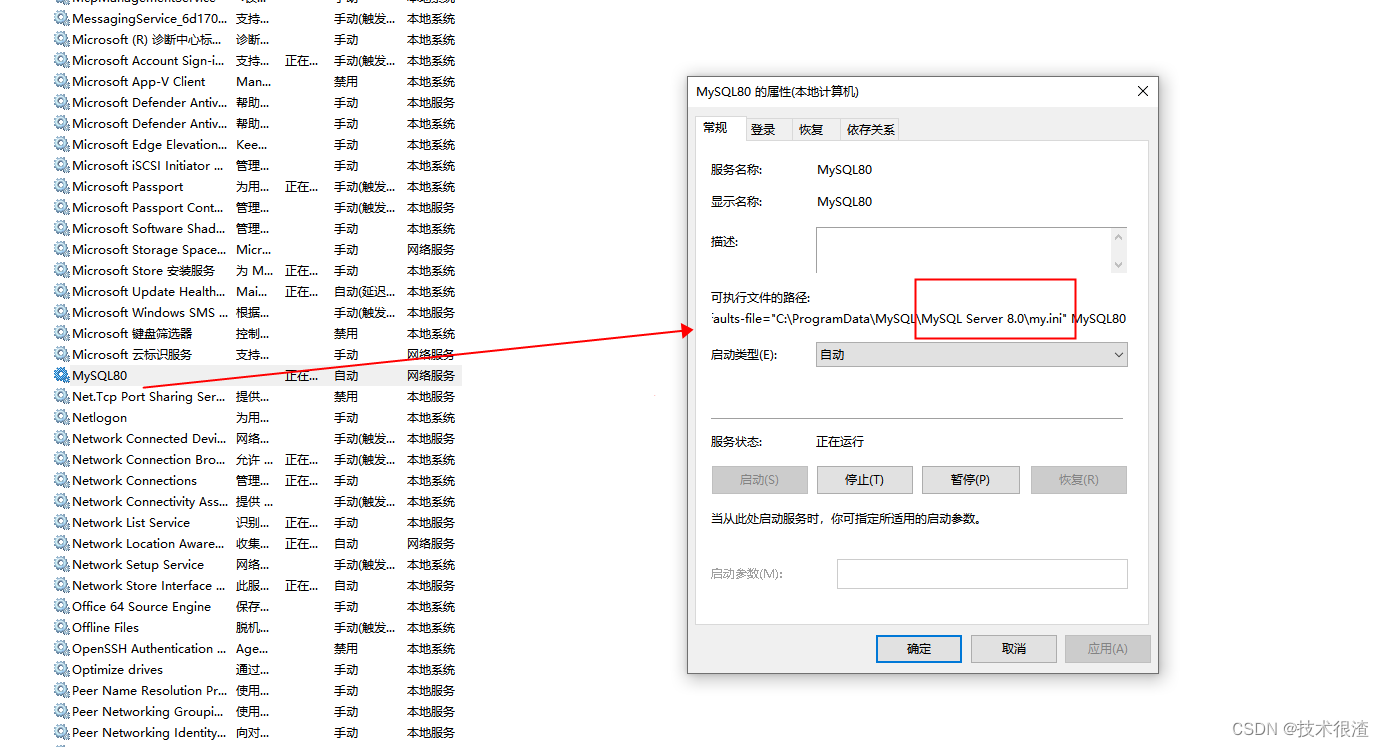The image size is (1384, 747).
Task: Click the Net.Tcp Port Sharing service gear icon
Action: 61,397
